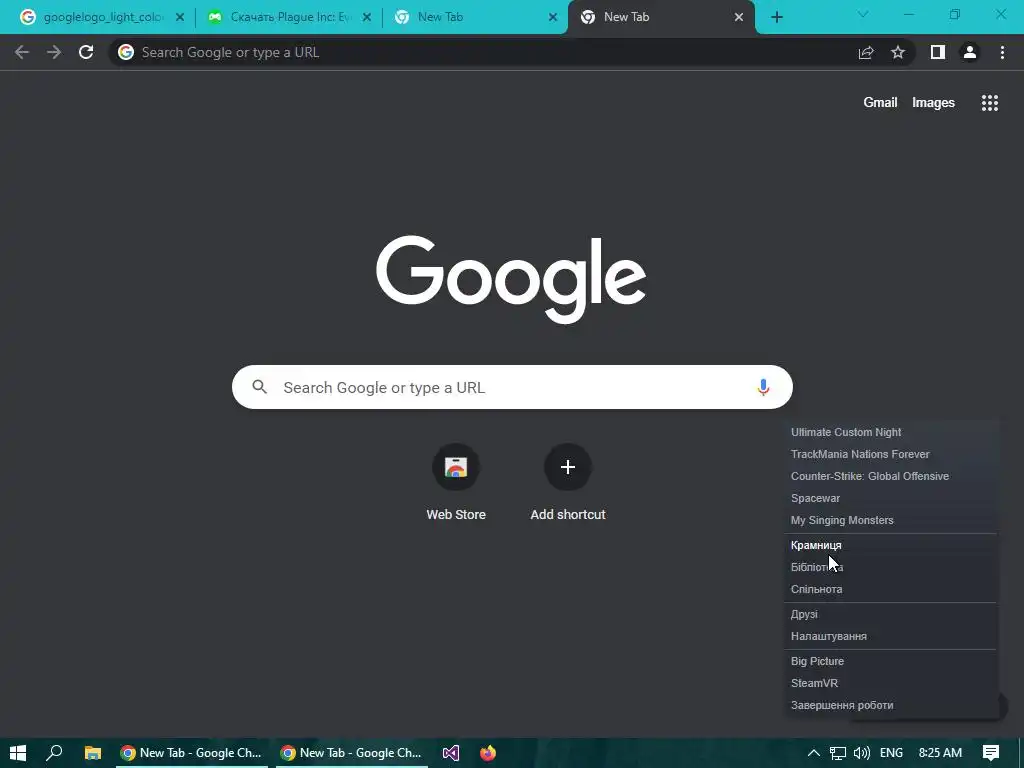The height and width of the screenshot is (768, 1024).
Task: Choose My Singing Monsters menu entry
Action: point(891,520)
